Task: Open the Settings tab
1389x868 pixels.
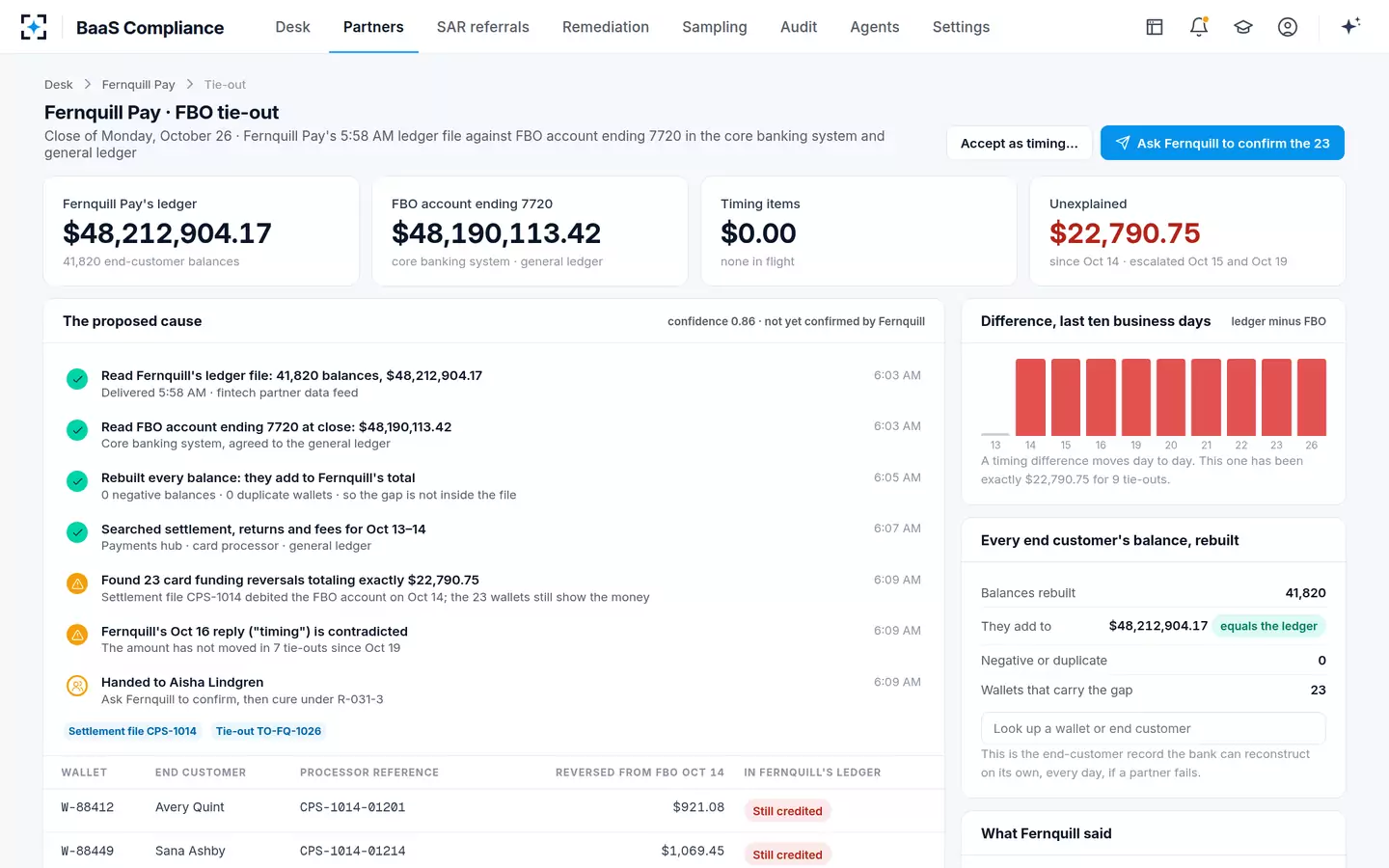Action: [x=961, y=27]
